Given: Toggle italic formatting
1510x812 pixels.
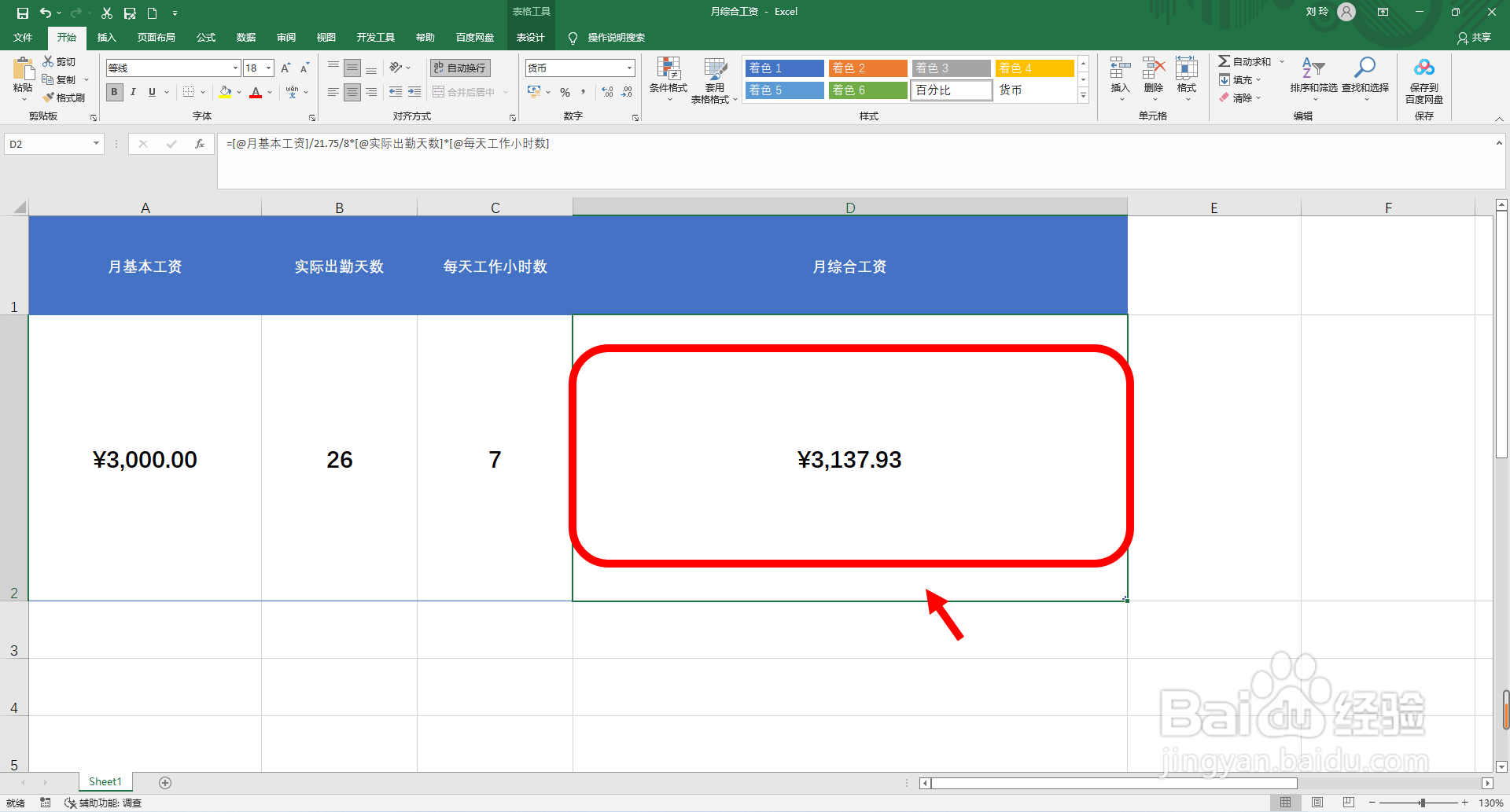Looking at the screenshot, I should click(x=132, y=92).
